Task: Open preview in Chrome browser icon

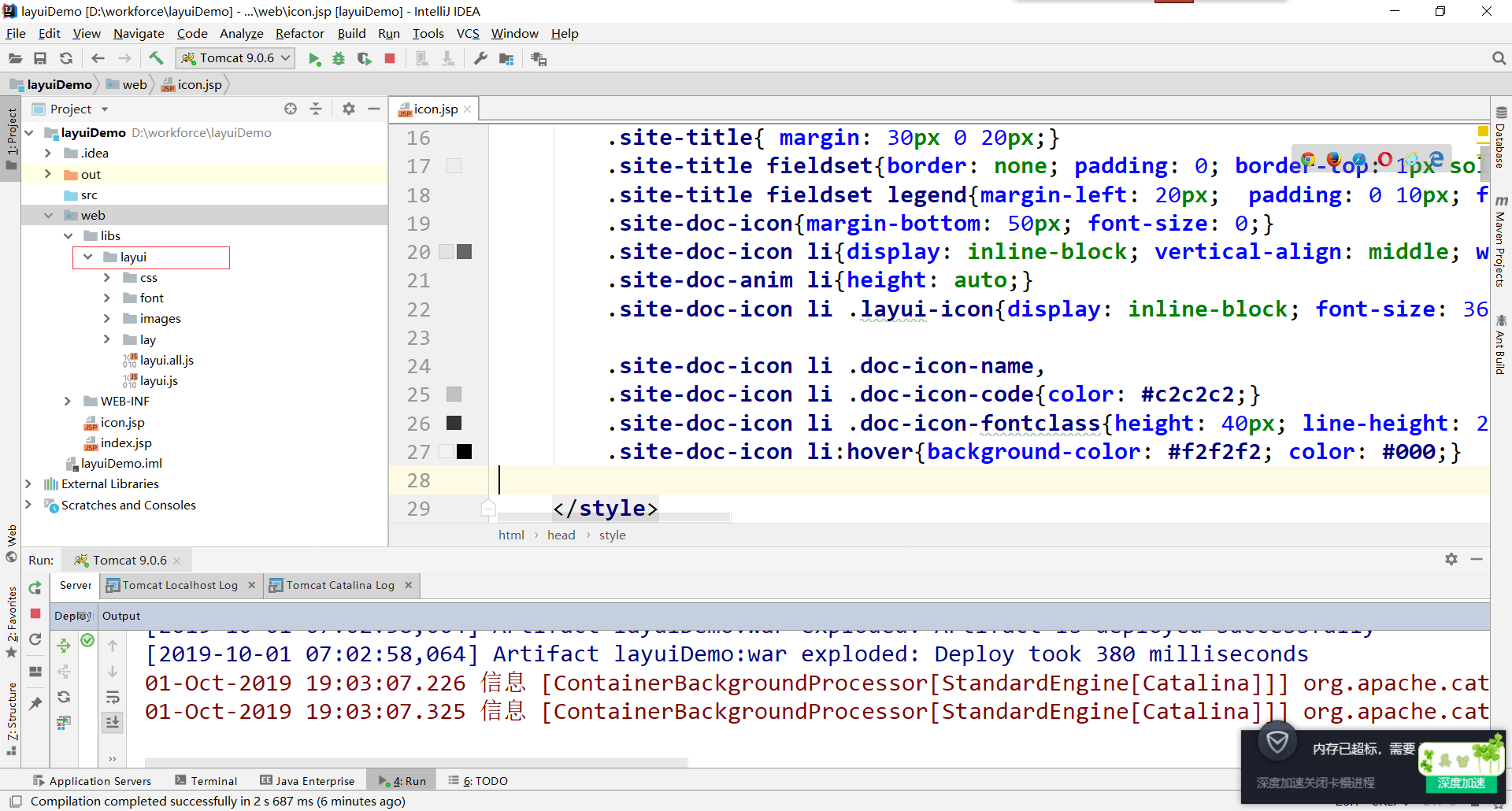Action: [1308, 160]
